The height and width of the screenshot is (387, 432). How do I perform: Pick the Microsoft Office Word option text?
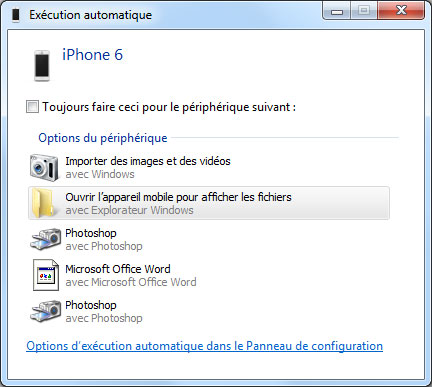[118, 269]
